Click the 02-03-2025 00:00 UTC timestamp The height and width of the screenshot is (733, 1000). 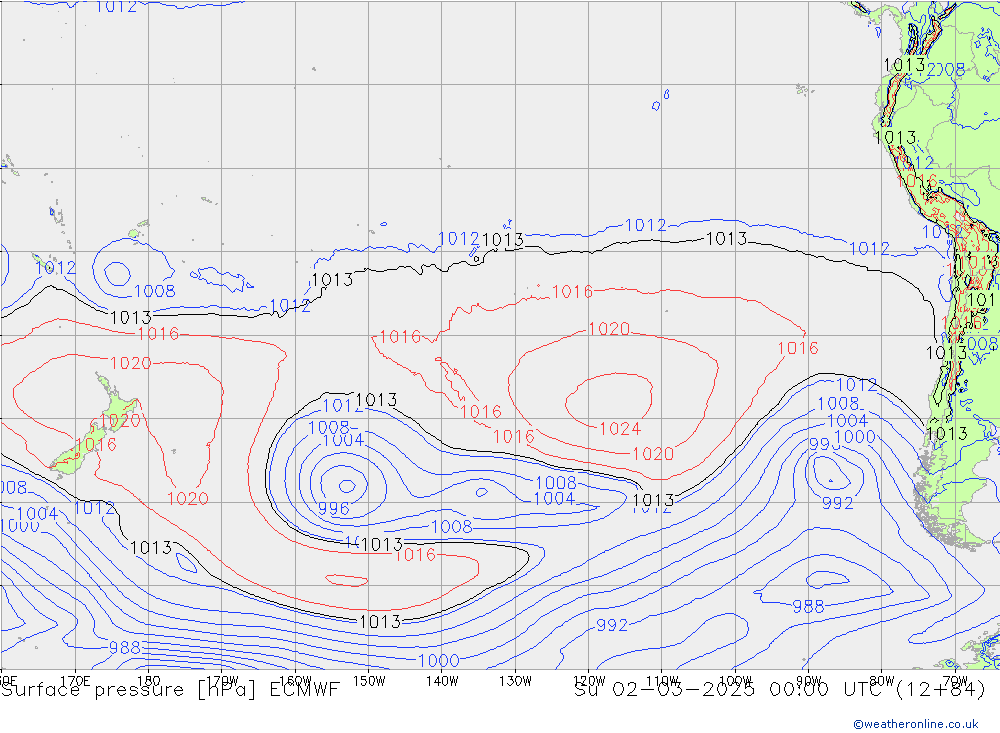[780, 690]
